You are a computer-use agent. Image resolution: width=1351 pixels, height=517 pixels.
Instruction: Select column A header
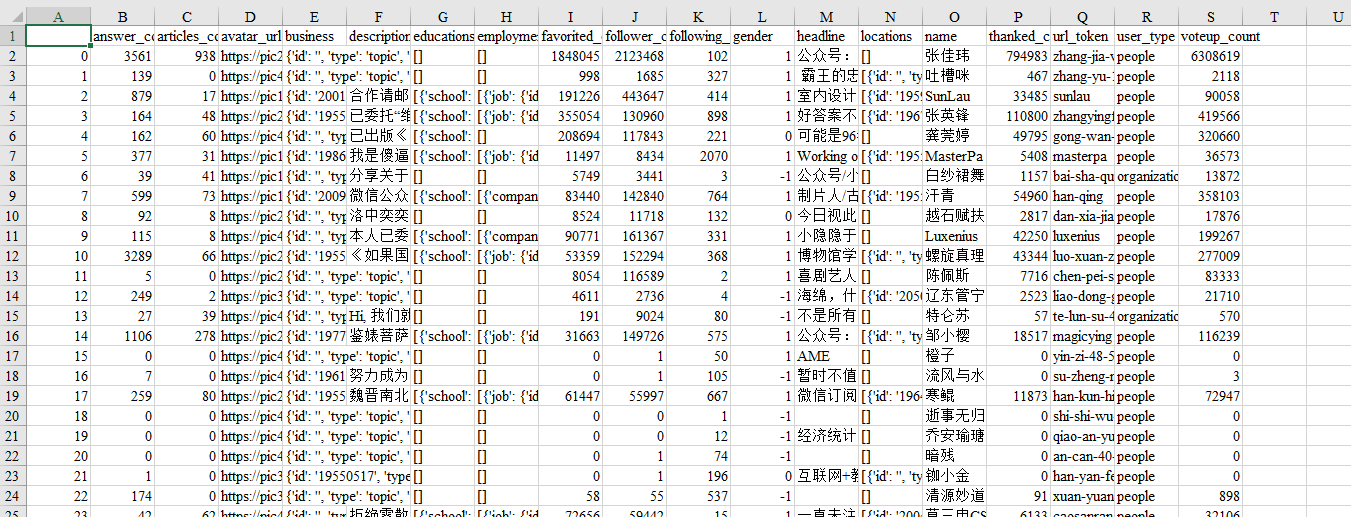coord(57,16)
